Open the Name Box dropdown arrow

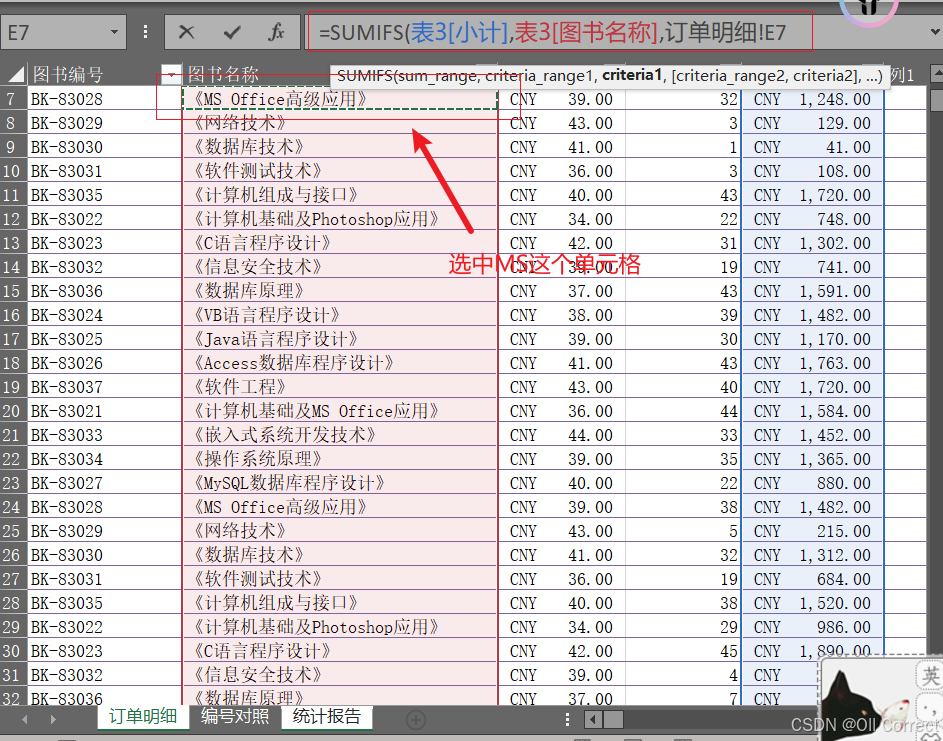114,32
